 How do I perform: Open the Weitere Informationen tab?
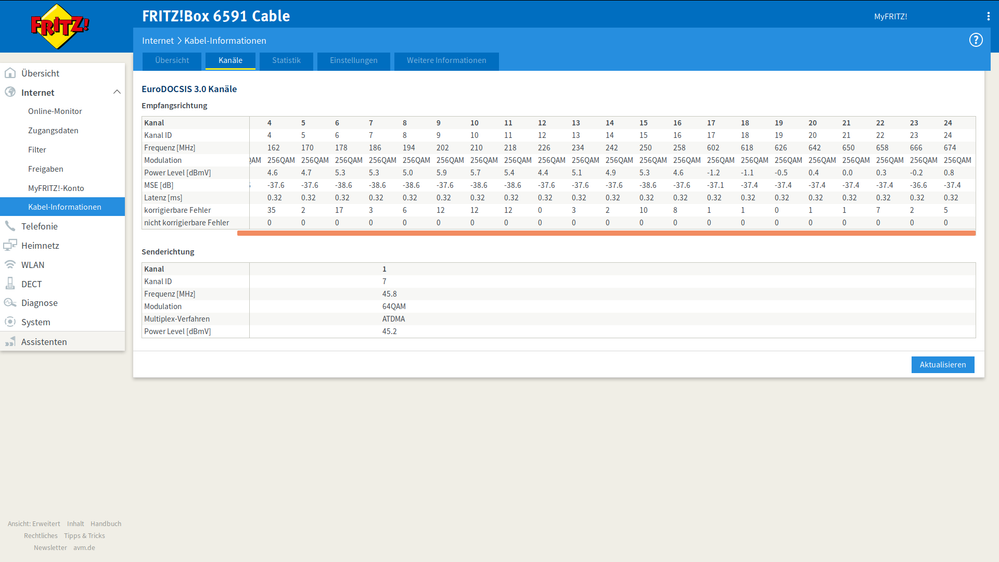pos(446,61)
